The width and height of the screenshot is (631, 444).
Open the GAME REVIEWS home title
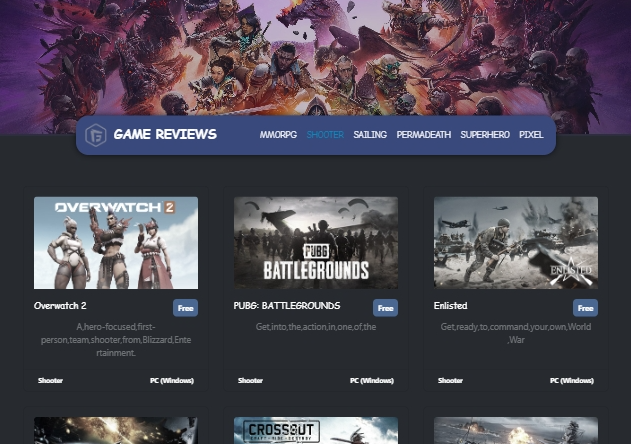(x=165, y=134)
